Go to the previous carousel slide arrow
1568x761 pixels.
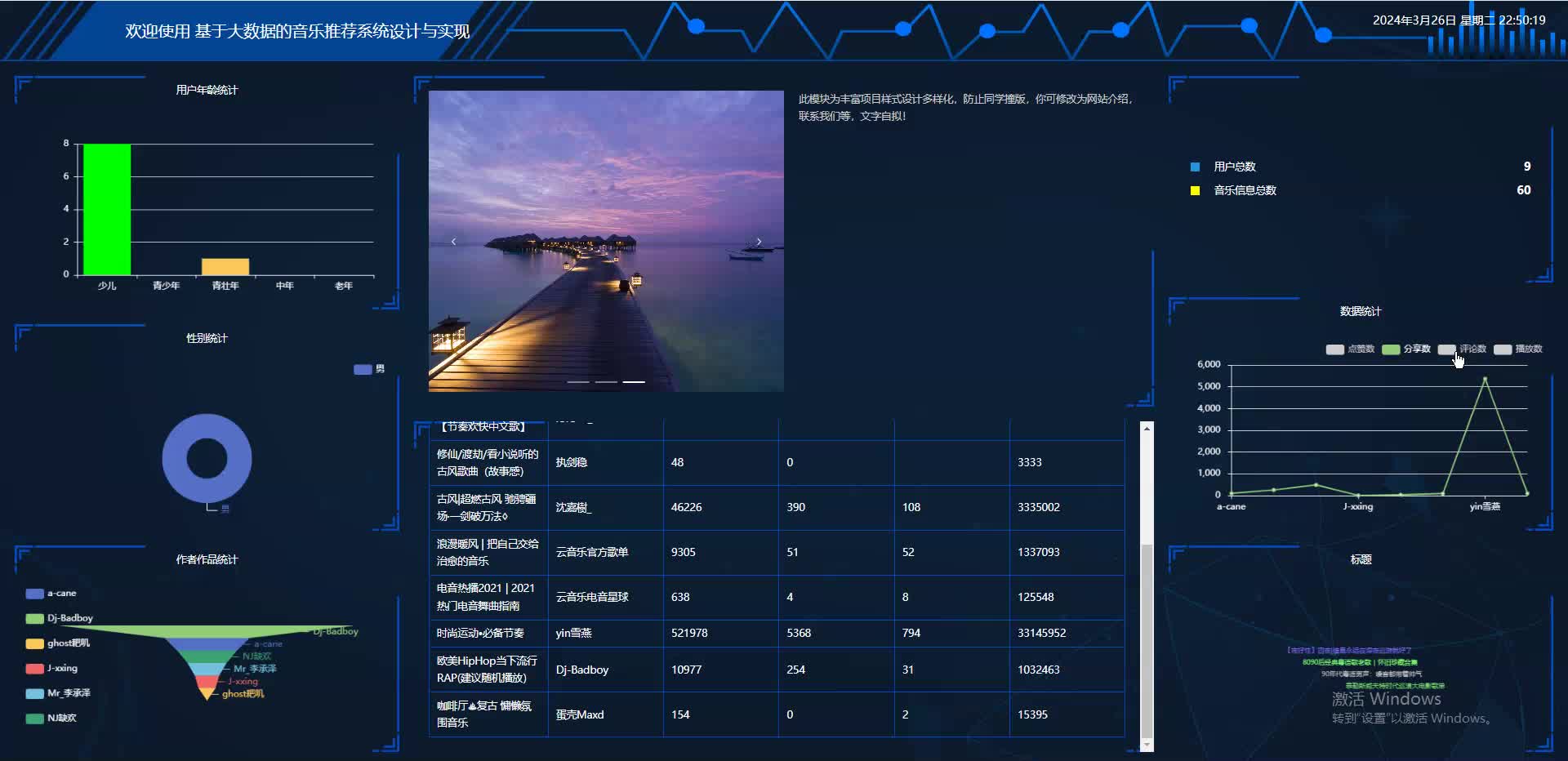(x=453, y=242)
